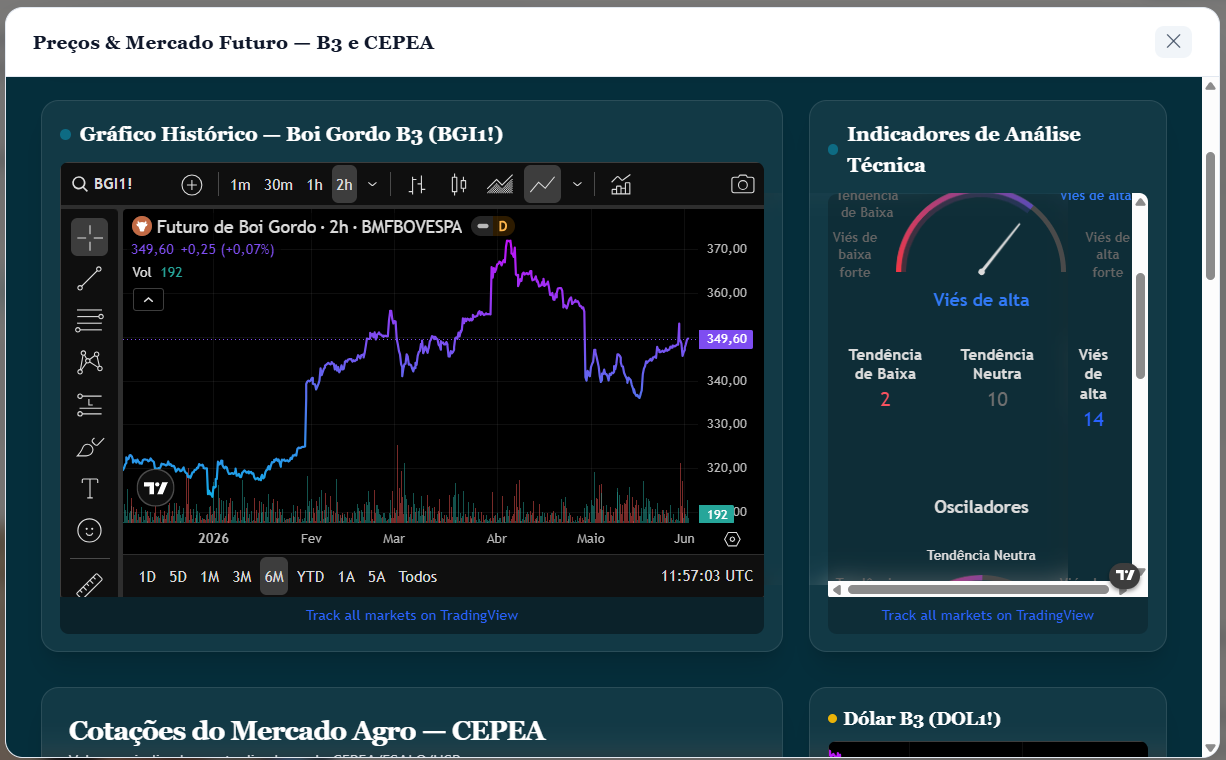1226x760 pixels.
Task: Click the TradingView logo in indicators widget
Action: click(1125, 575)
